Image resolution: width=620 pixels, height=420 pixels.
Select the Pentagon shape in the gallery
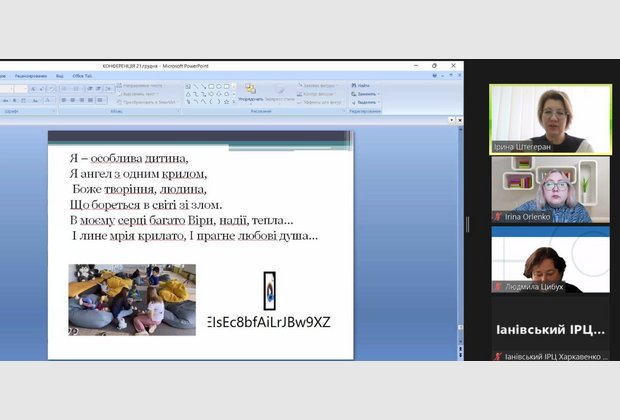[227, 94]
